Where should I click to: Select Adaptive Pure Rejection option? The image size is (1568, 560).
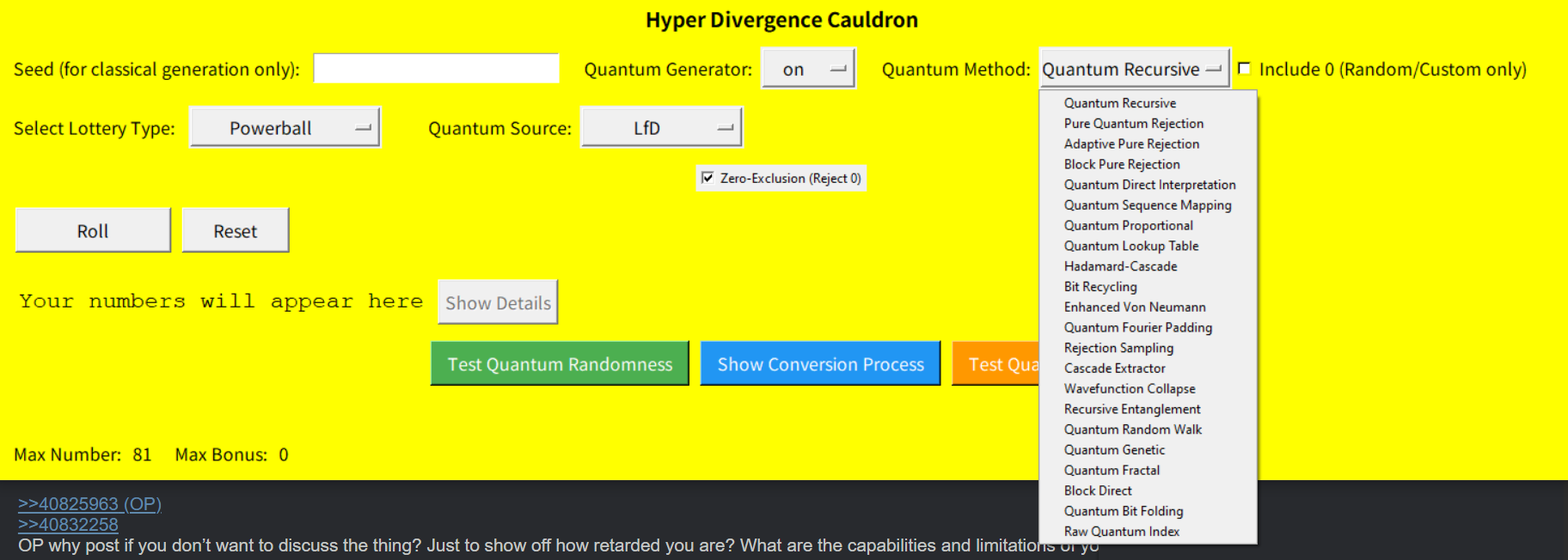pyautogui.click(x=1148, y=144)
